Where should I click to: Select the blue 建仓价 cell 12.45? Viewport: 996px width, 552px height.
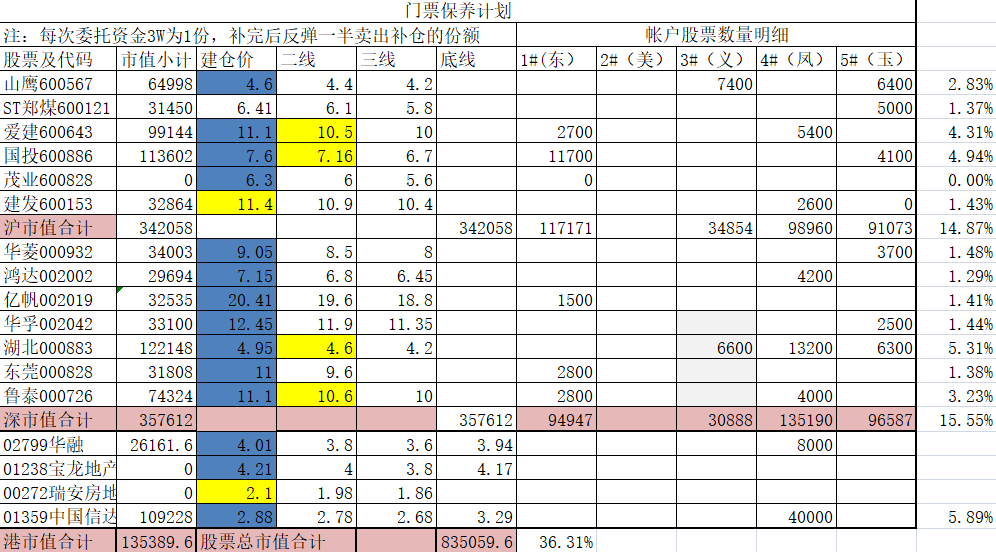click(236, 324)
